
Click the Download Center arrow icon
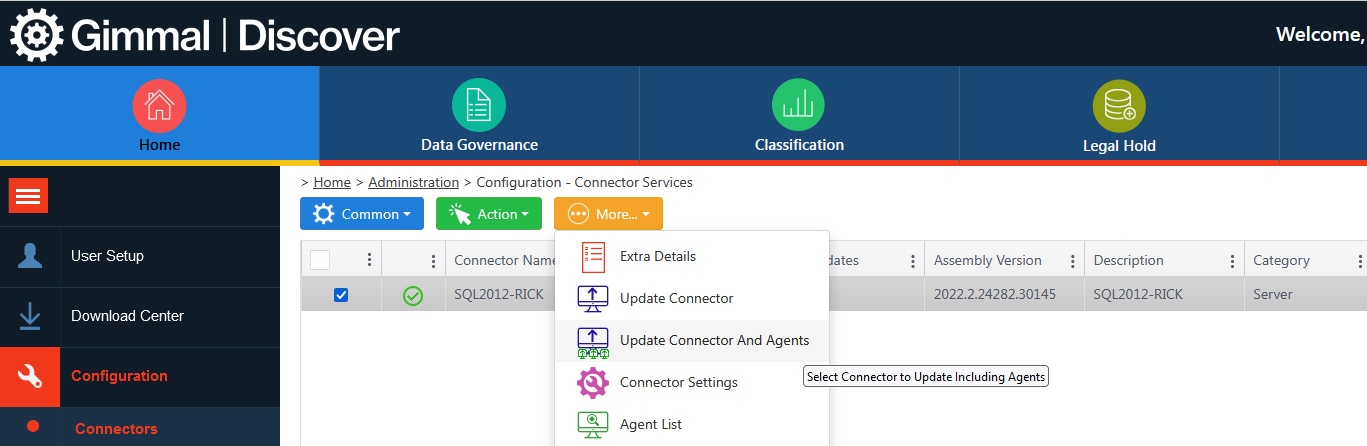click(x=30, y=316)
